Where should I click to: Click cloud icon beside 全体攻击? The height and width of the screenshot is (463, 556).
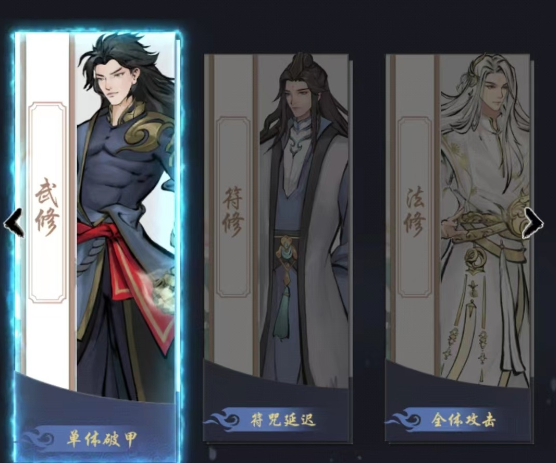pos(403,420)
